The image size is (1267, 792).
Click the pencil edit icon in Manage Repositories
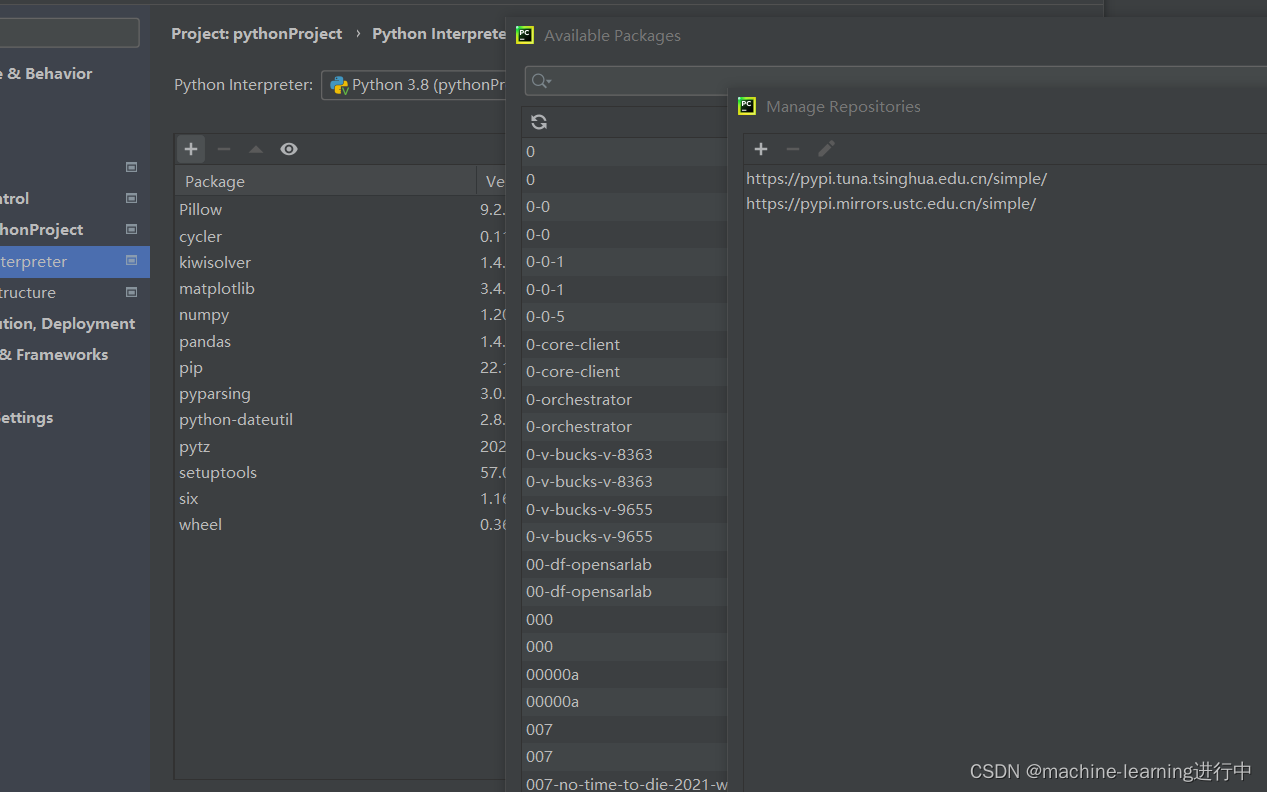point(826,149)
